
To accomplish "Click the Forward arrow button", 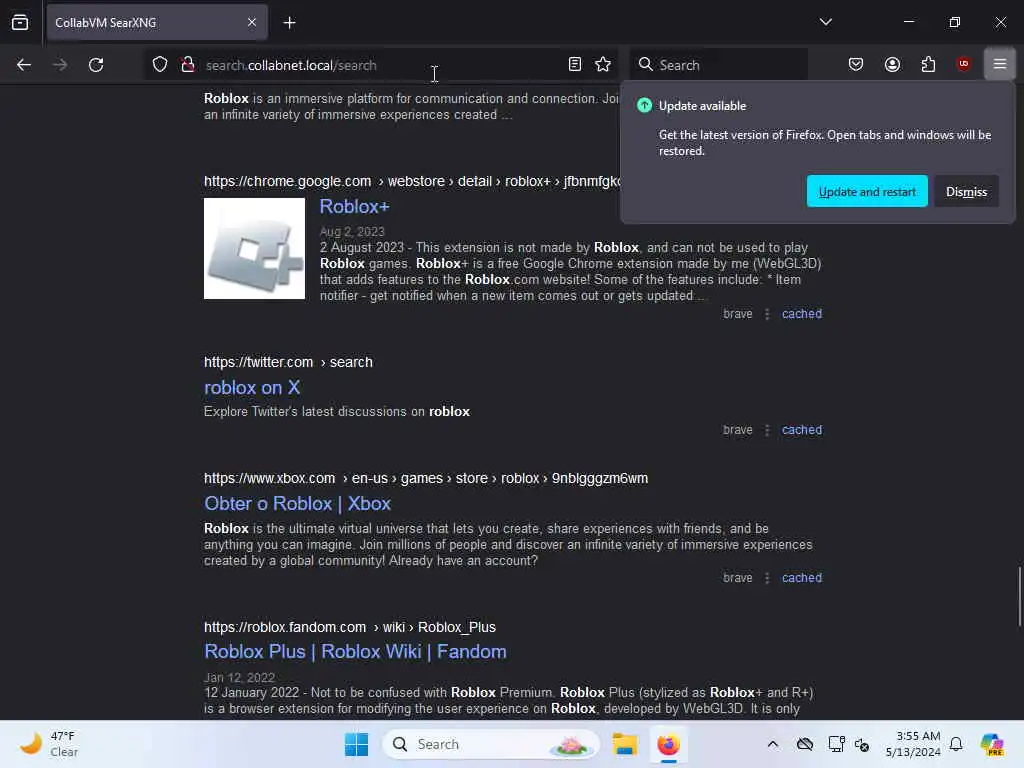I will tap(60, 65).
